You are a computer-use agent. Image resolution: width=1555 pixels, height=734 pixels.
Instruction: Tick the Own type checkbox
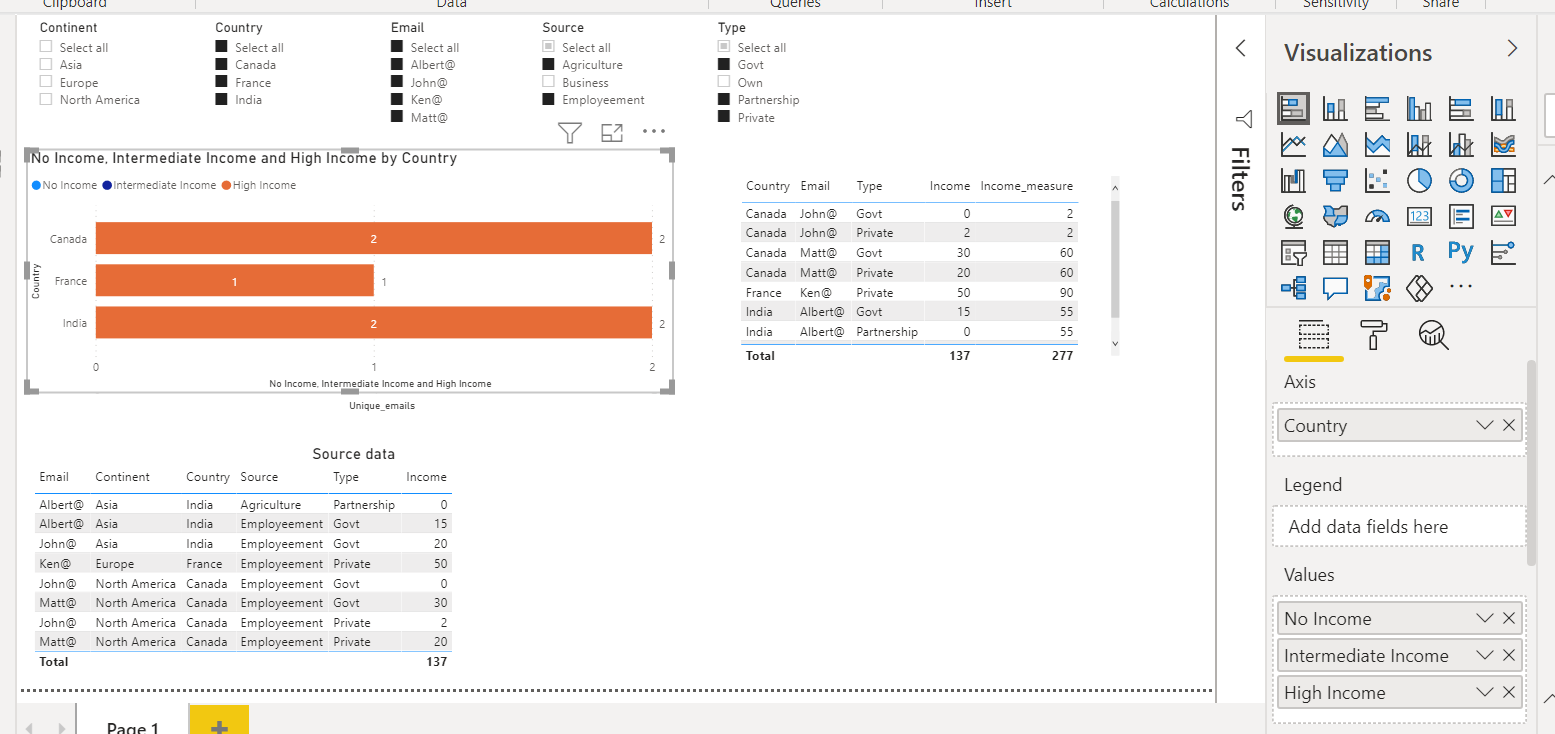pos(724,82)
